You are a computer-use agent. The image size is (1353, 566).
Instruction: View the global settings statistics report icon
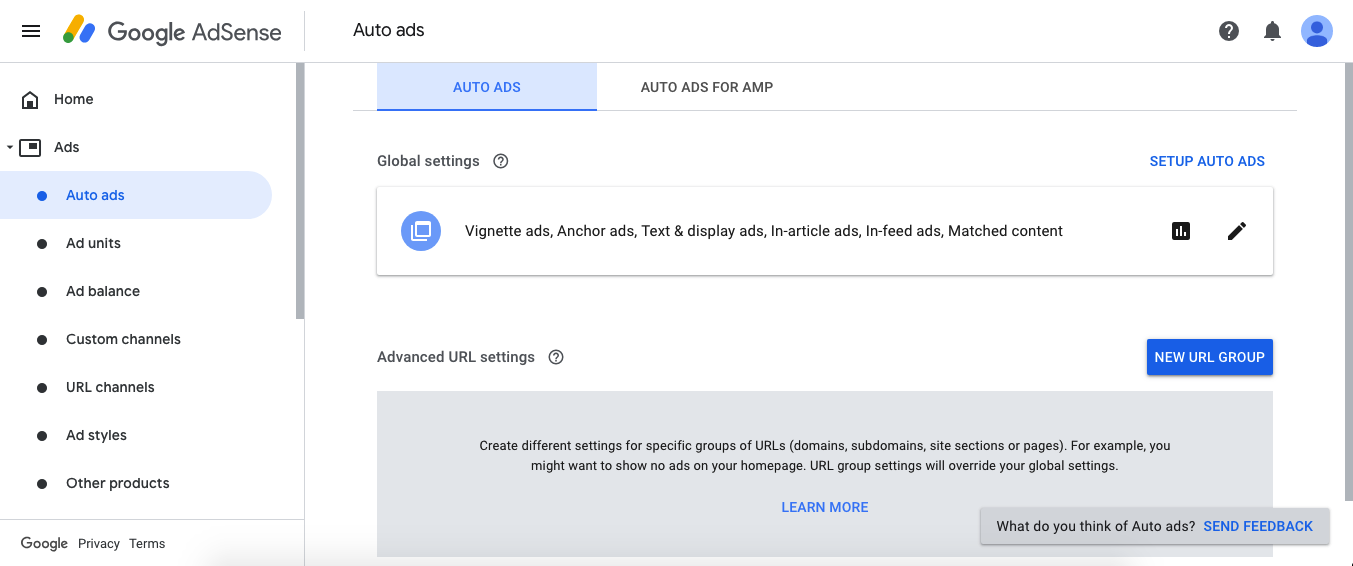[x=1181, y=231]
